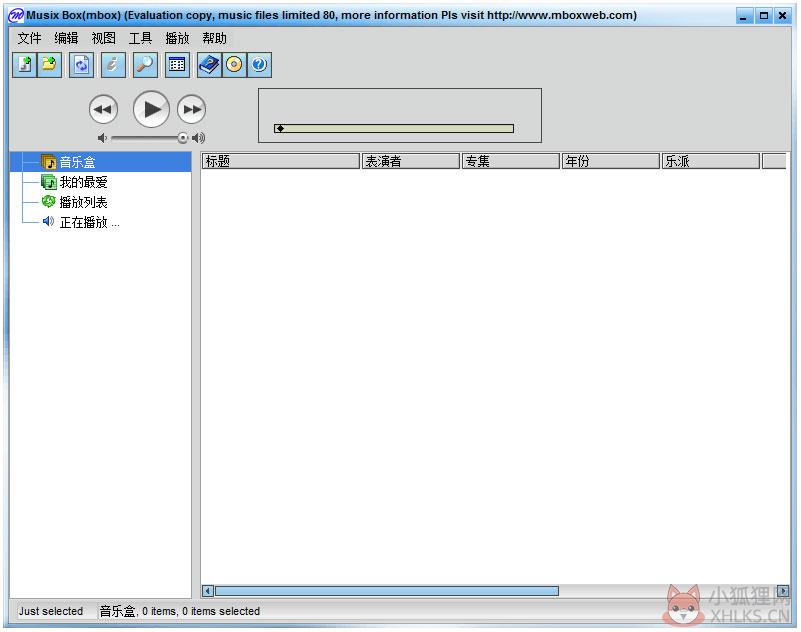Image resolution: width=801 pixels, height=632 pixels.
Task: Click the playback progress bar
Action: coord(394,128)
